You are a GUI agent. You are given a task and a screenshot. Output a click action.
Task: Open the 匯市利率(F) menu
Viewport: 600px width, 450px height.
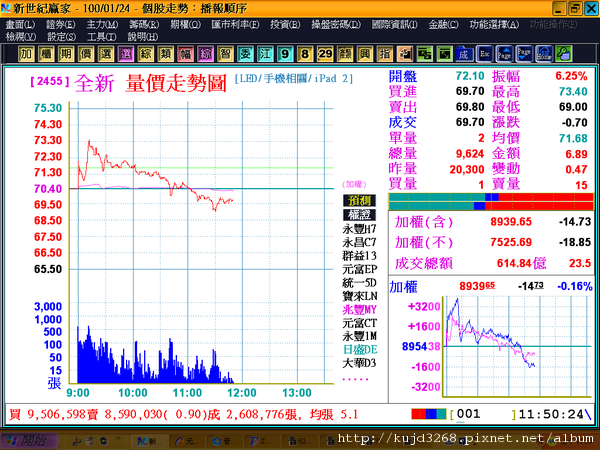235,25
